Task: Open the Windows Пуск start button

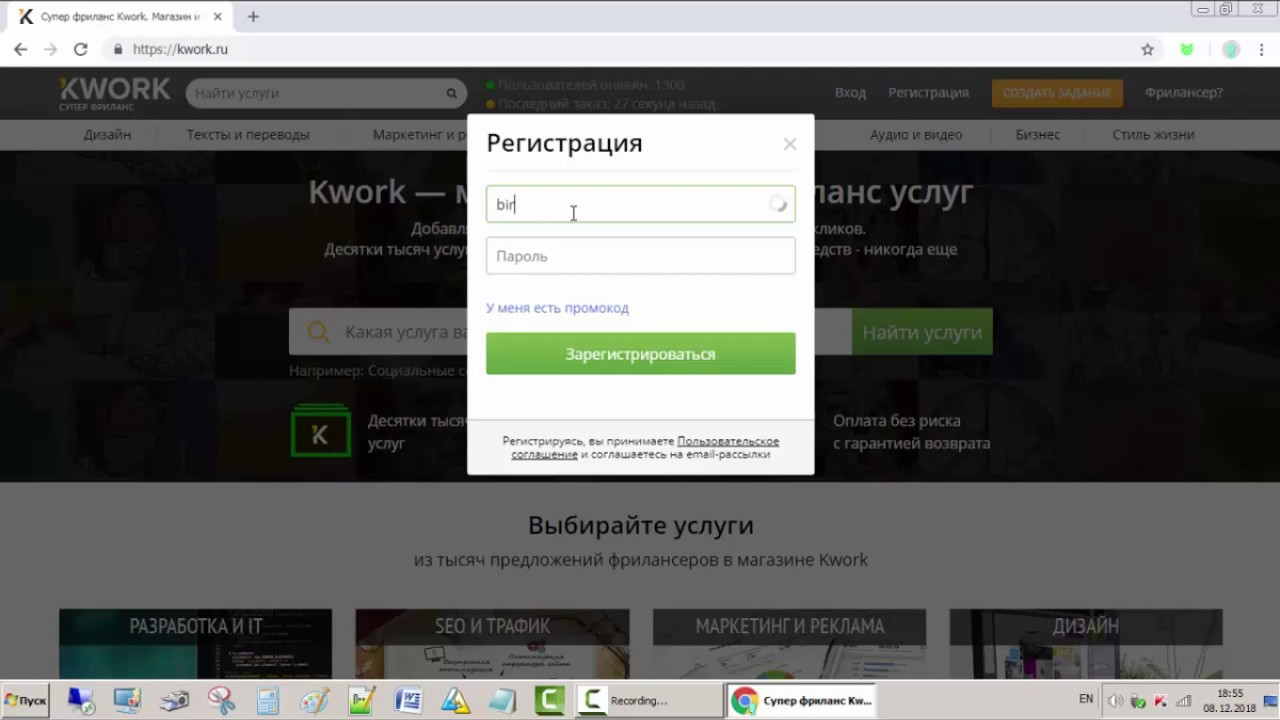Action: (x=26, y=701)
